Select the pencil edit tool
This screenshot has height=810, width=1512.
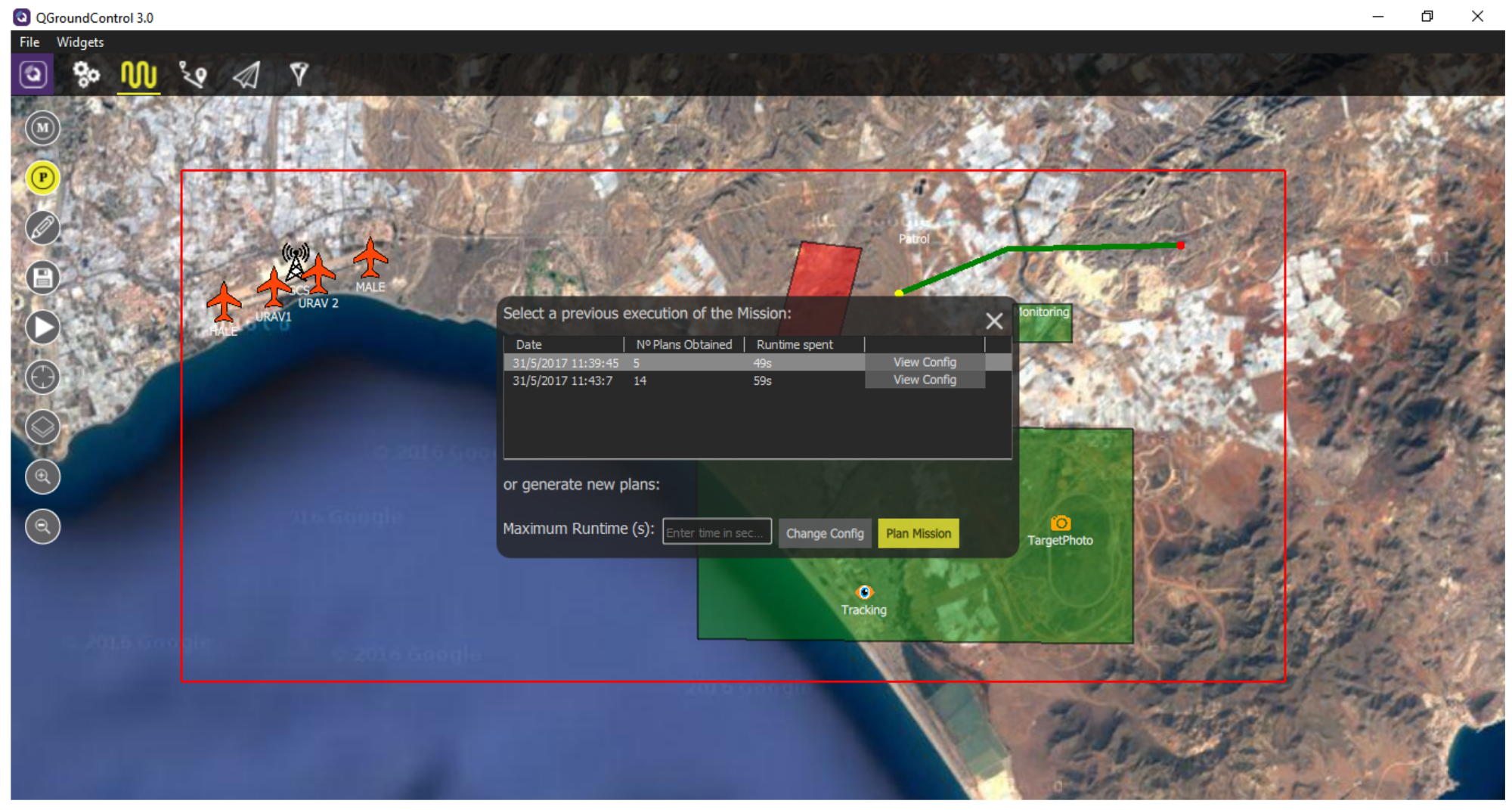43,228
